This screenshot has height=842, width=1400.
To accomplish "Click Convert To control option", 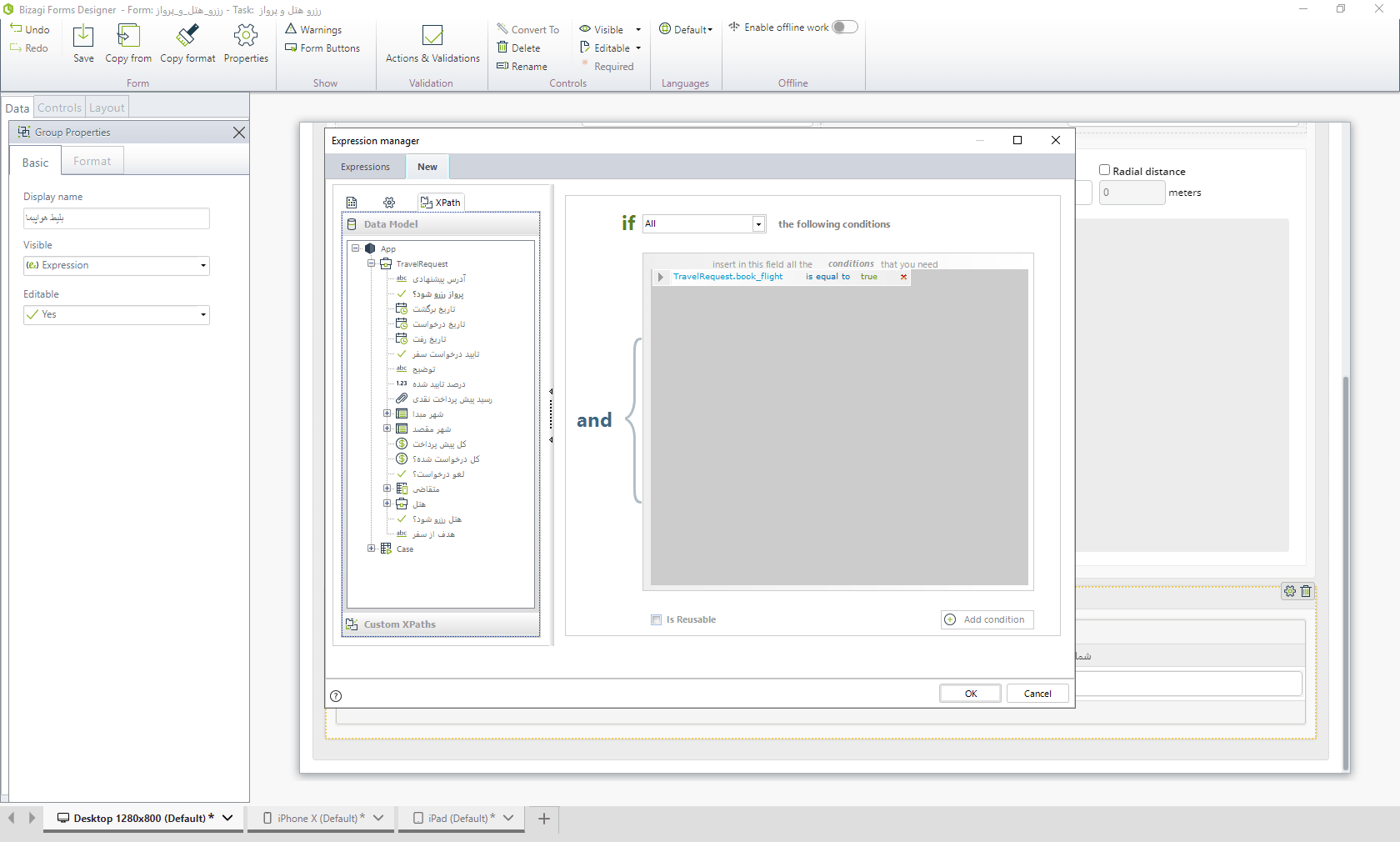I will (x=528, y=29).
